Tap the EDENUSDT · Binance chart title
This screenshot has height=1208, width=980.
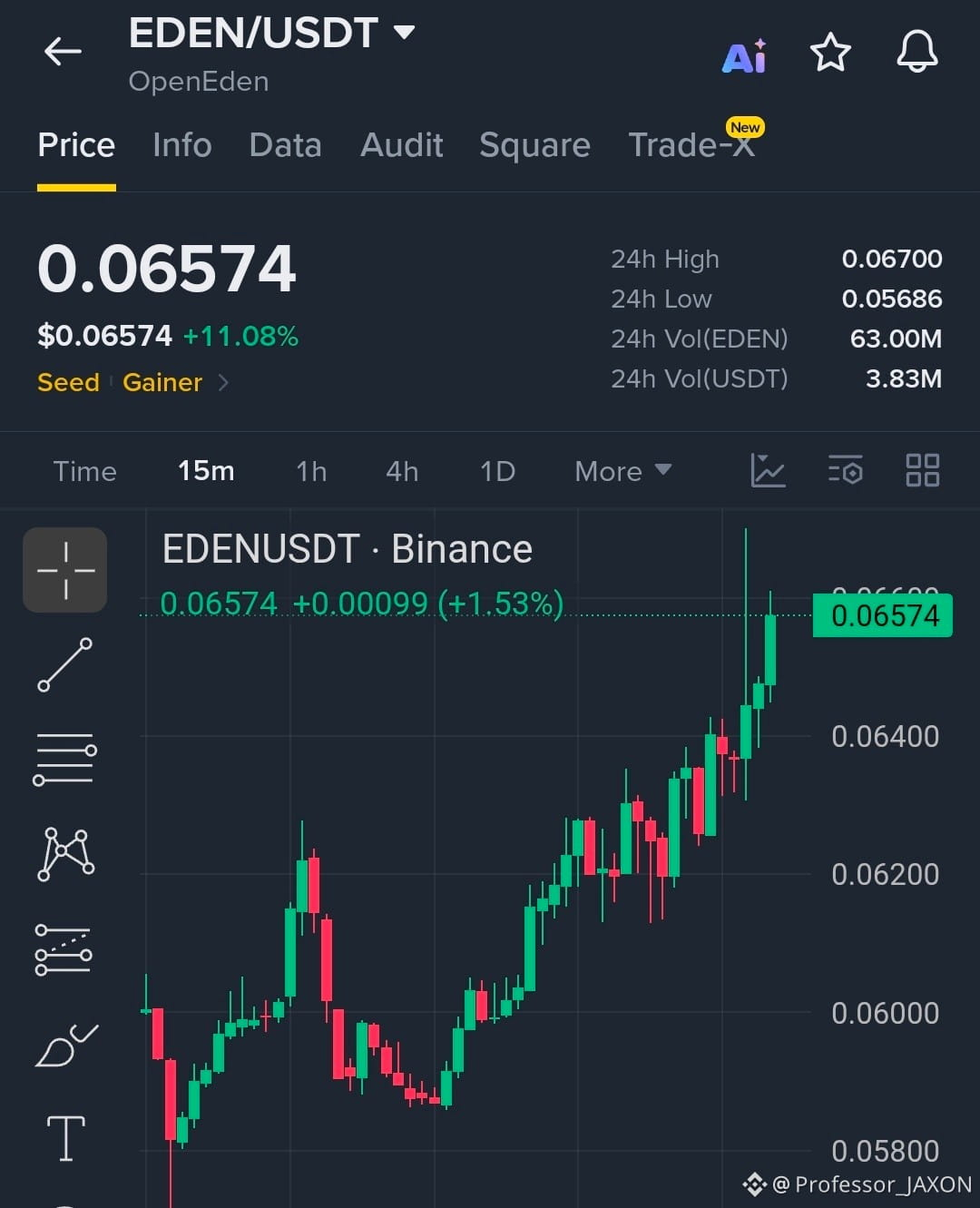[348, 549]
